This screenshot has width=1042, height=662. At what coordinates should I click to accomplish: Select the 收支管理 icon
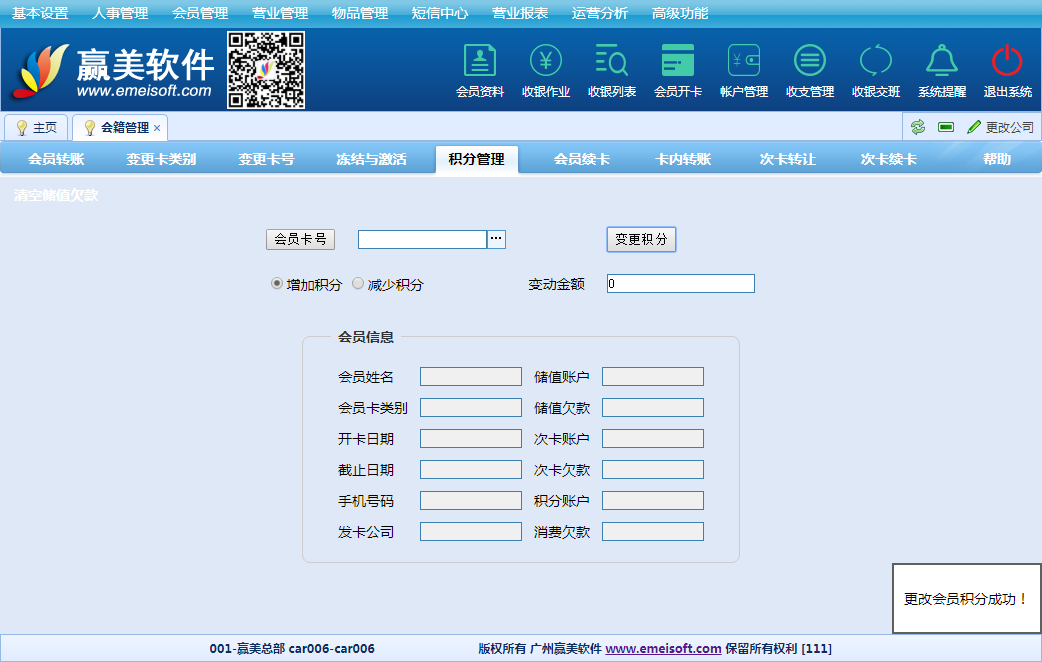[x=810, y=70]
